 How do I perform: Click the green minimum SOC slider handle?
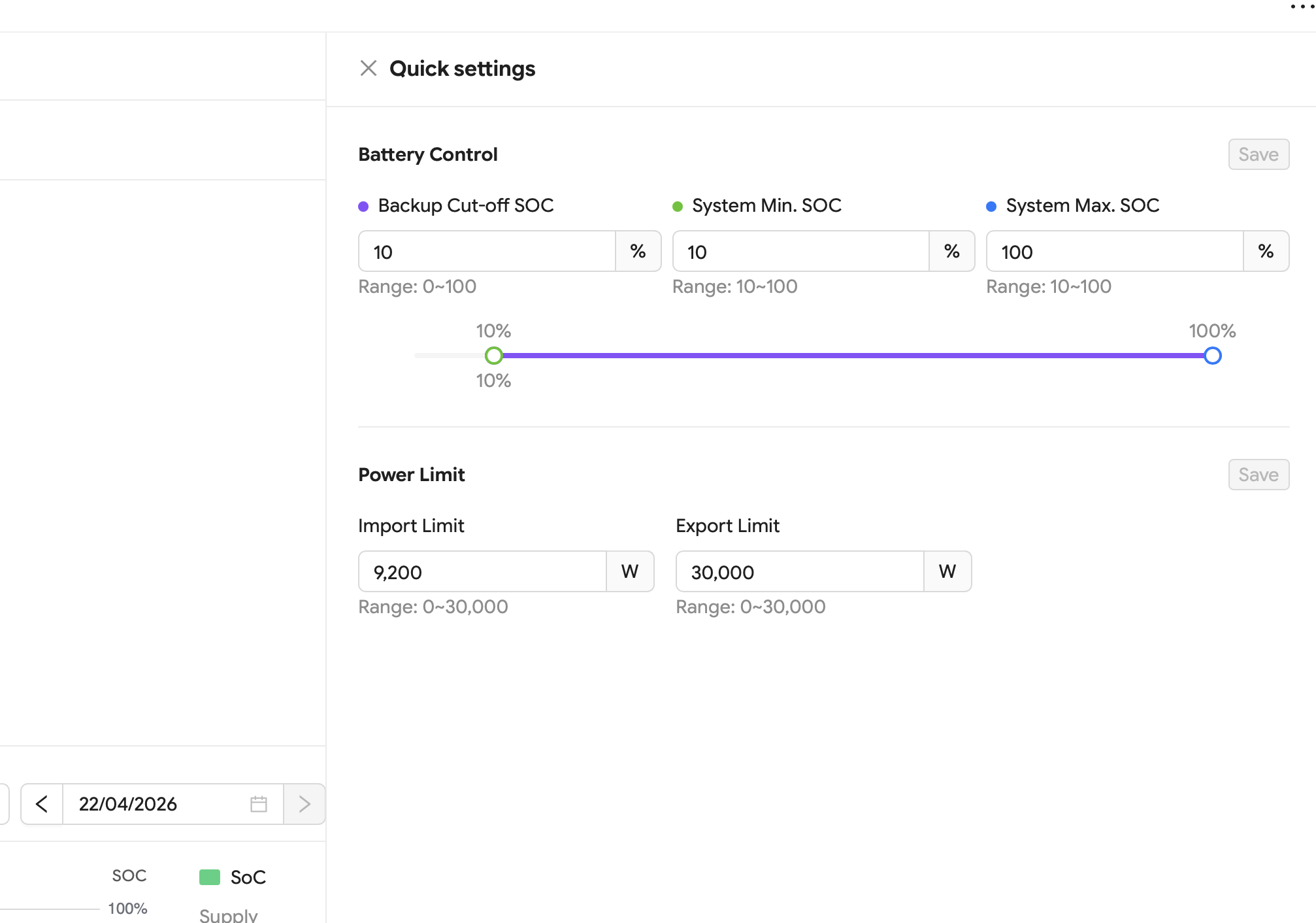coord(494,356)
